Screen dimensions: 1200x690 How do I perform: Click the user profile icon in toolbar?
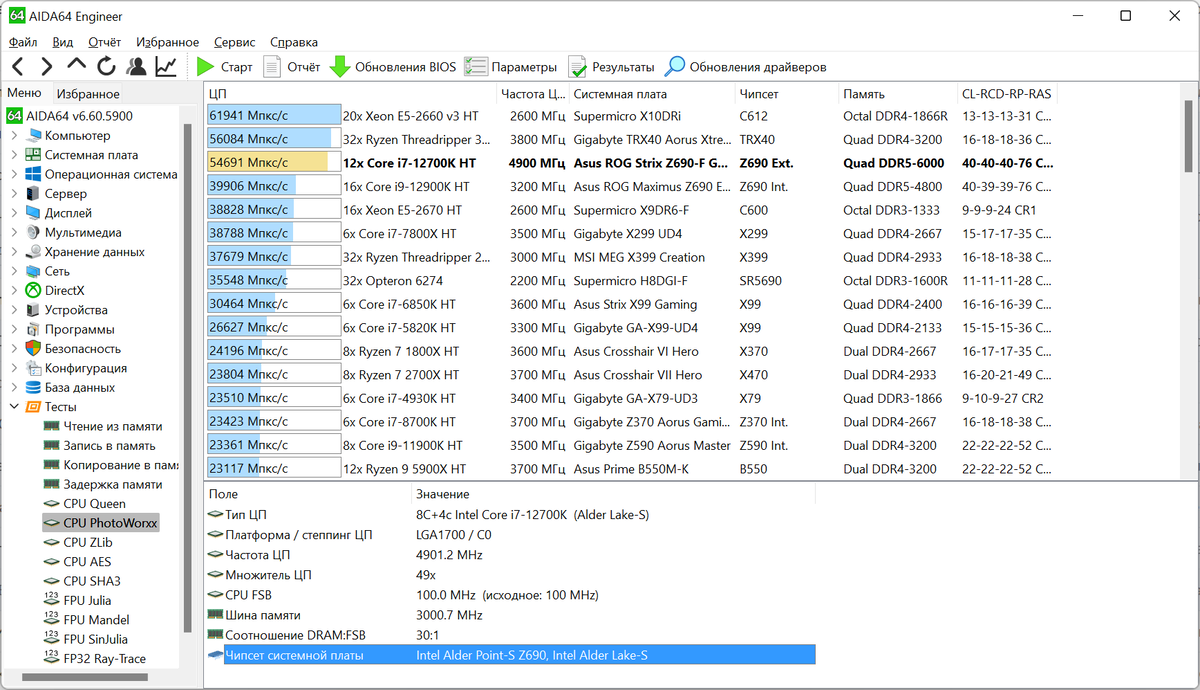136,67
